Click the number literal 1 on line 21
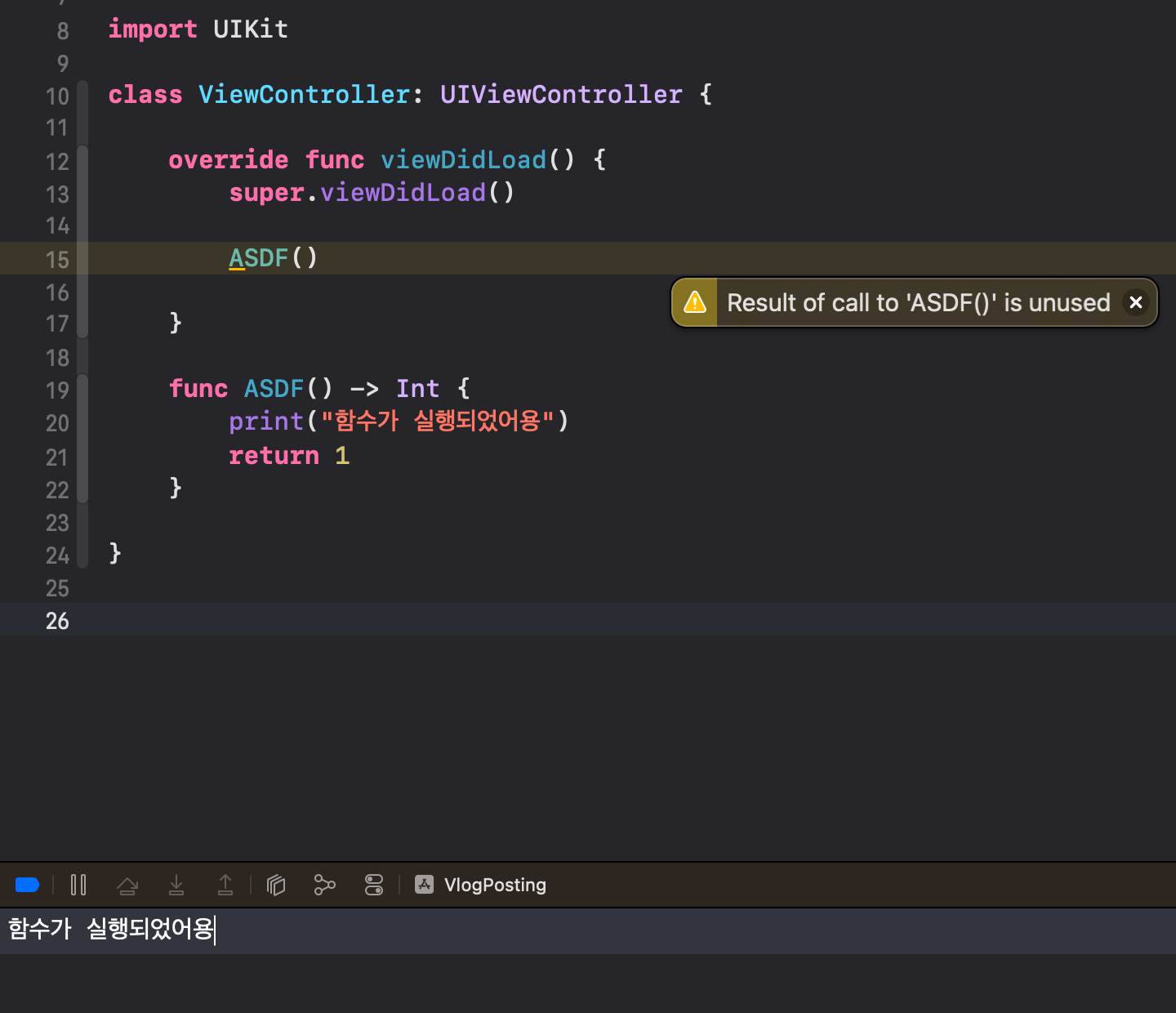Screen dimensions: 1176x1013 point(342,455)
